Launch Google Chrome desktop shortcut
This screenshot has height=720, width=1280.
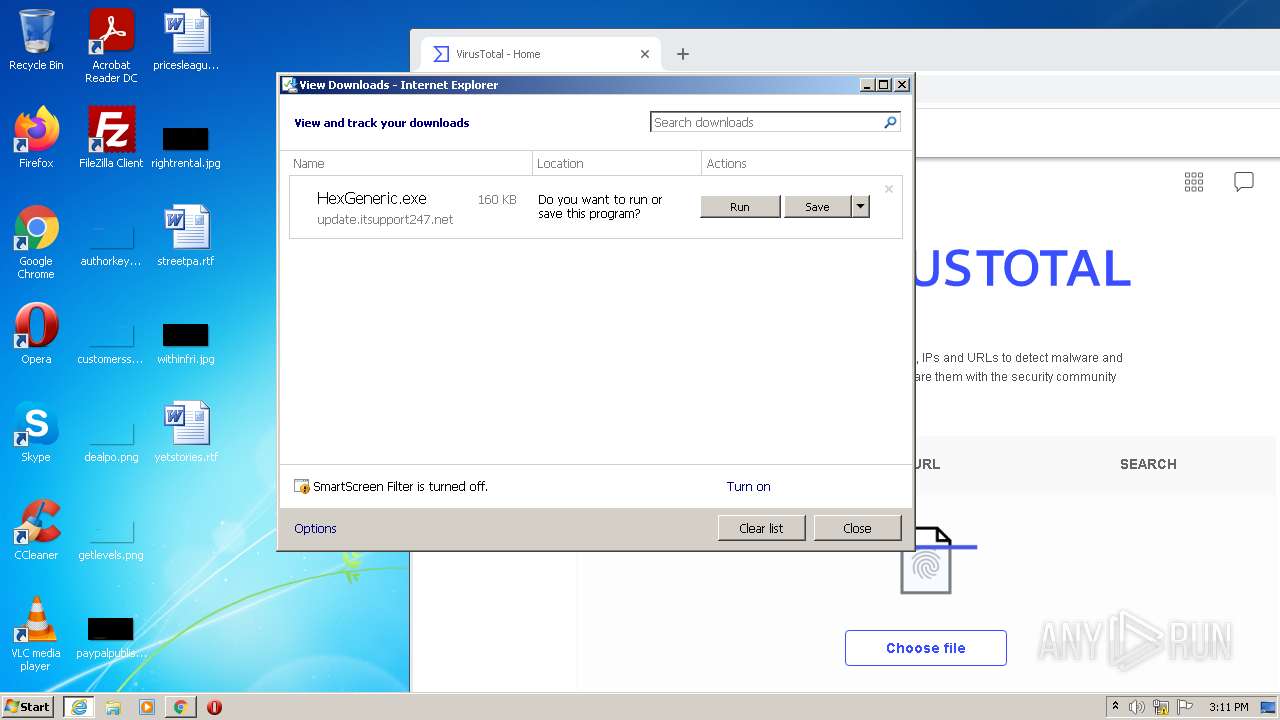[x=36, y=242]
